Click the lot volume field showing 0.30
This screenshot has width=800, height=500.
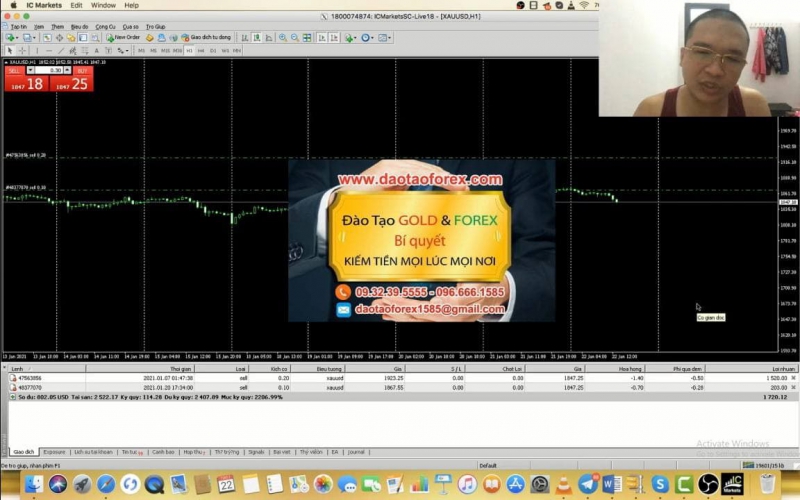(48, 70)
